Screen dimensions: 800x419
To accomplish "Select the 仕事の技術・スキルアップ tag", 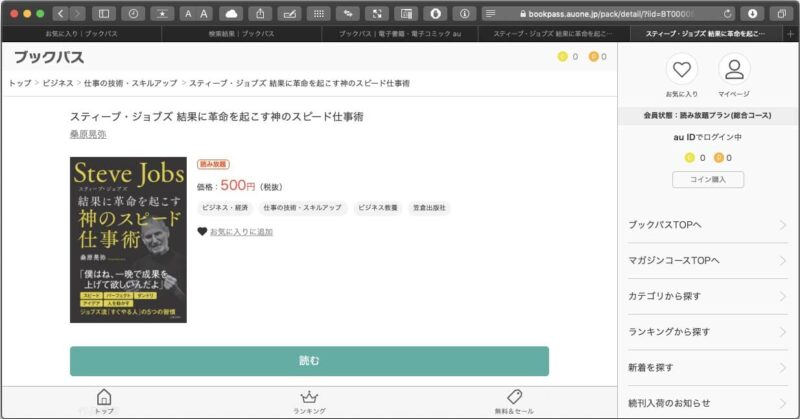I will click(x=303, y=208).
